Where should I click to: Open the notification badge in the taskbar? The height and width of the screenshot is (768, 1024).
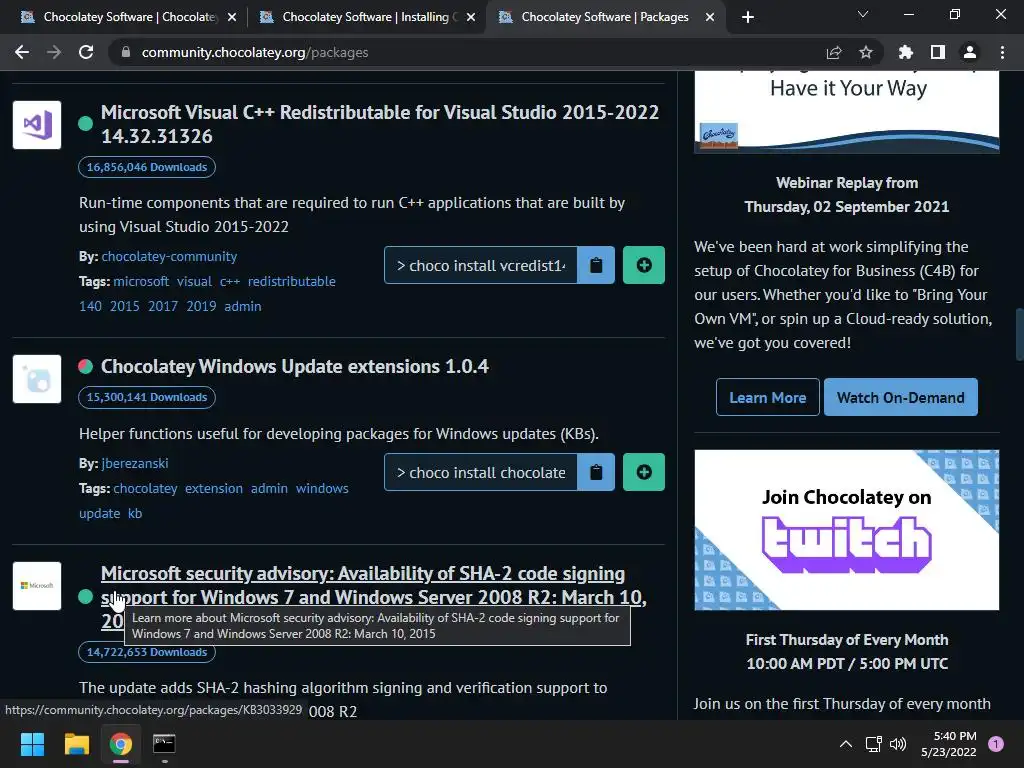996,744
